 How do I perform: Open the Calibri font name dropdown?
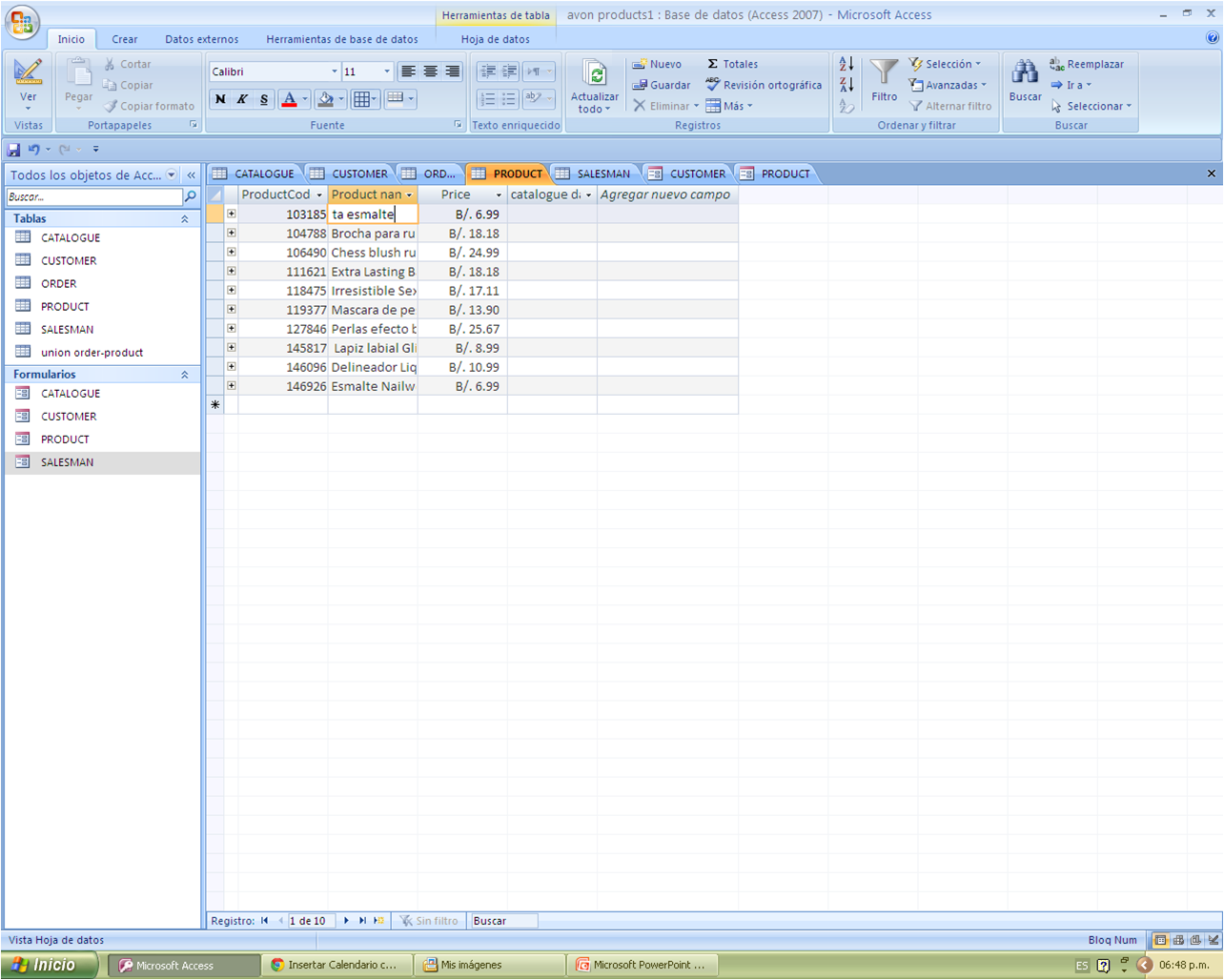335,71
